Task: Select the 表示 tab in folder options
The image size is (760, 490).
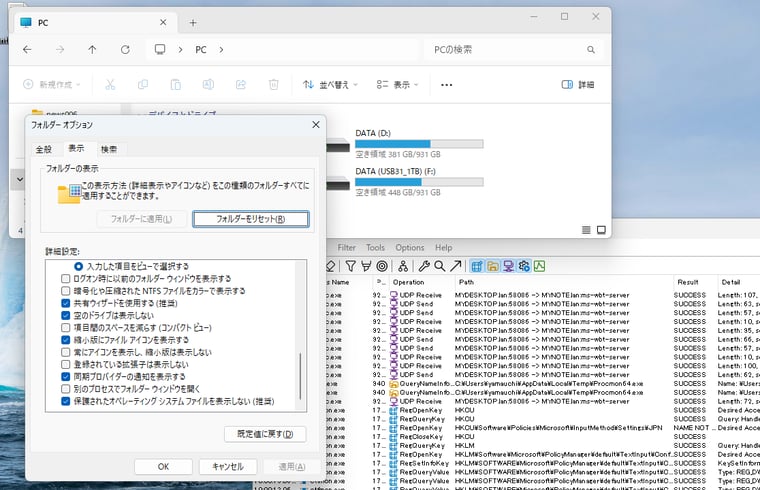Action: pyautogui.click(x=76, y=148)
